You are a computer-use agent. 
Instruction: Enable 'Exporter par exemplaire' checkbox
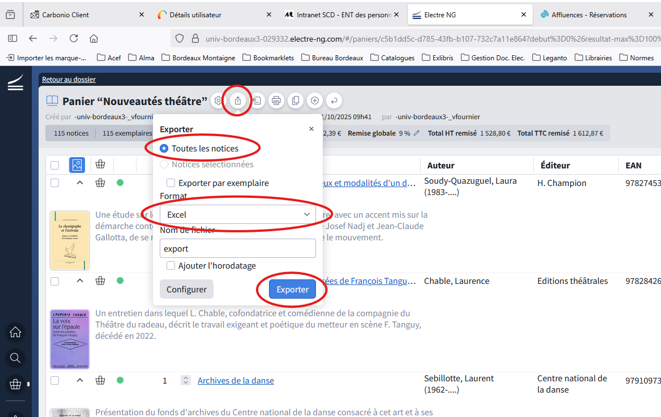point(171,183)
